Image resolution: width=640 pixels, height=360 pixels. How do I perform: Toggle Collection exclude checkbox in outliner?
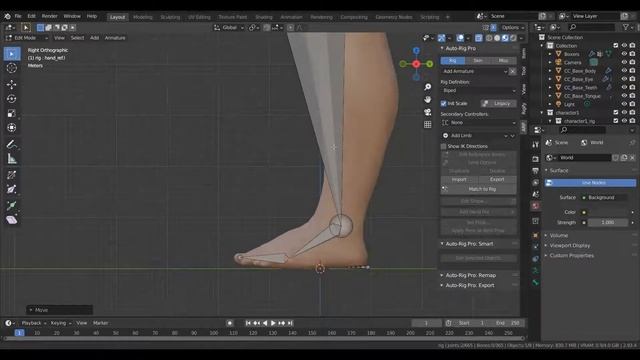point(616,46)
